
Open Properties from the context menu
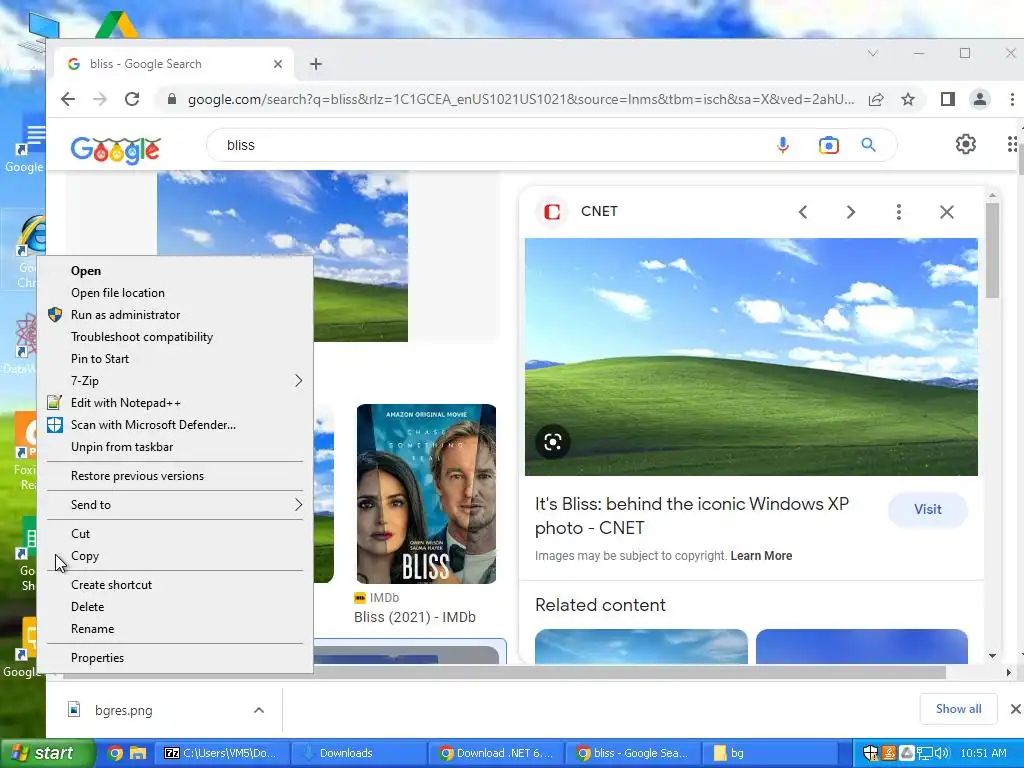[x=175, y=658]
